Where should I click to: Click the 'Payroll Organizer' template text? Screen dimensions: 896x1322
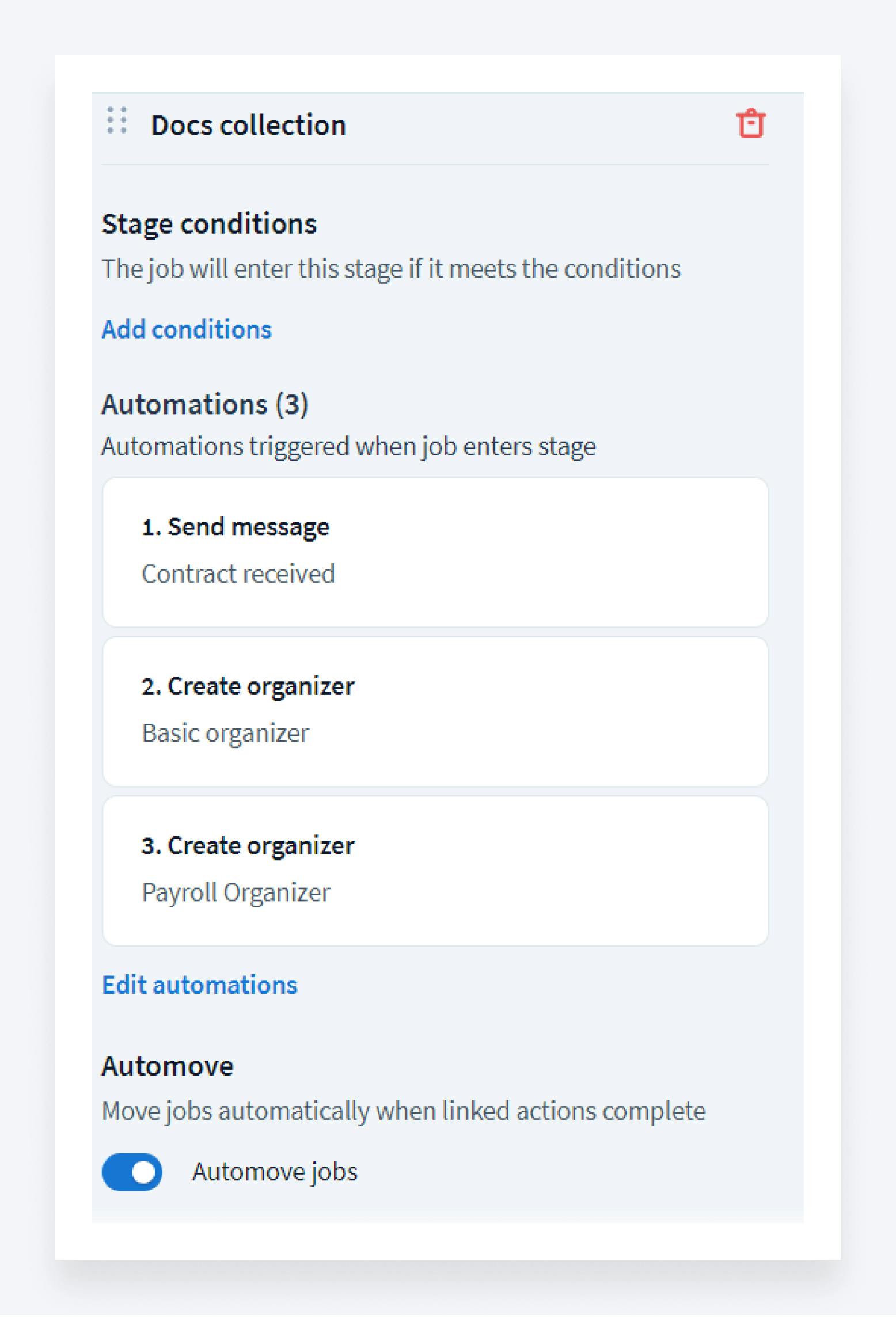[x=236, y=892]
